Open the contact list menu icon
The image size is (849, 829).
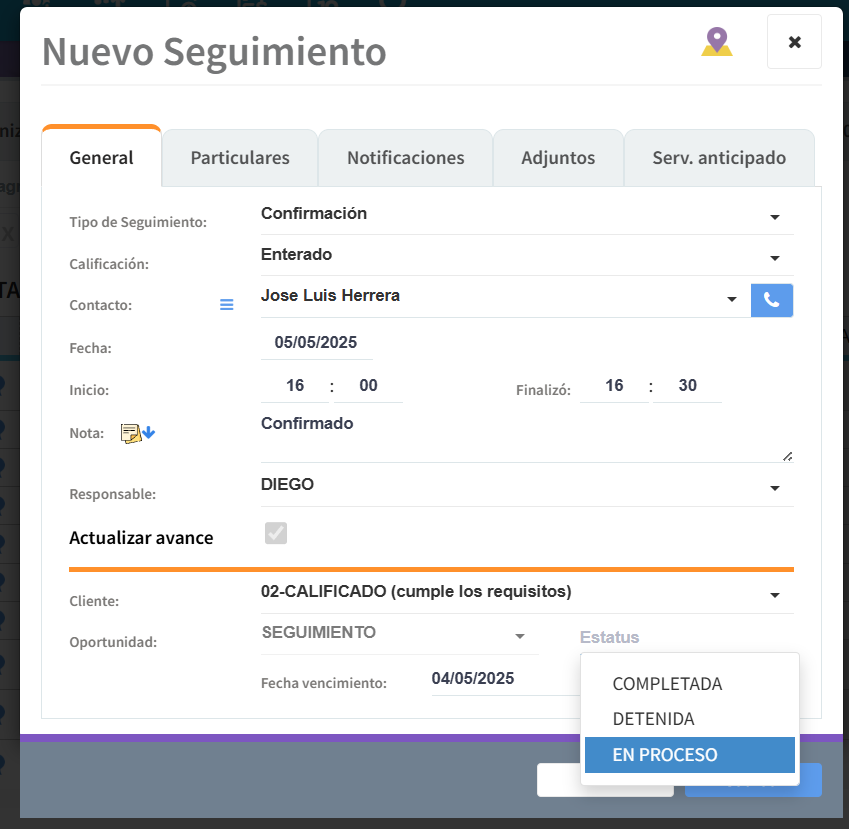click(x=226, y=305)
